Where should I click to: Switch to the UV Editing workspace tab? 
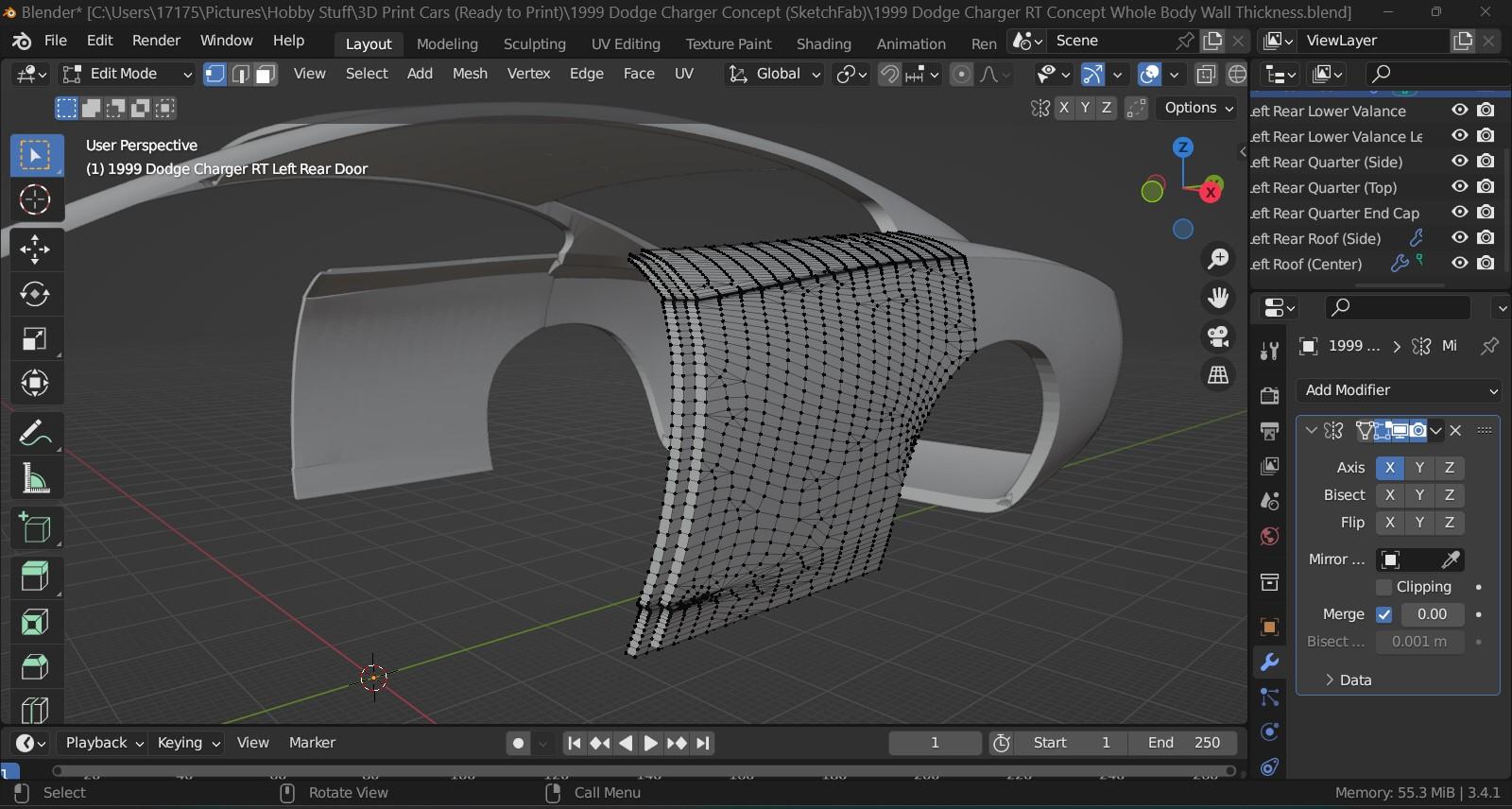pos(626,43)
